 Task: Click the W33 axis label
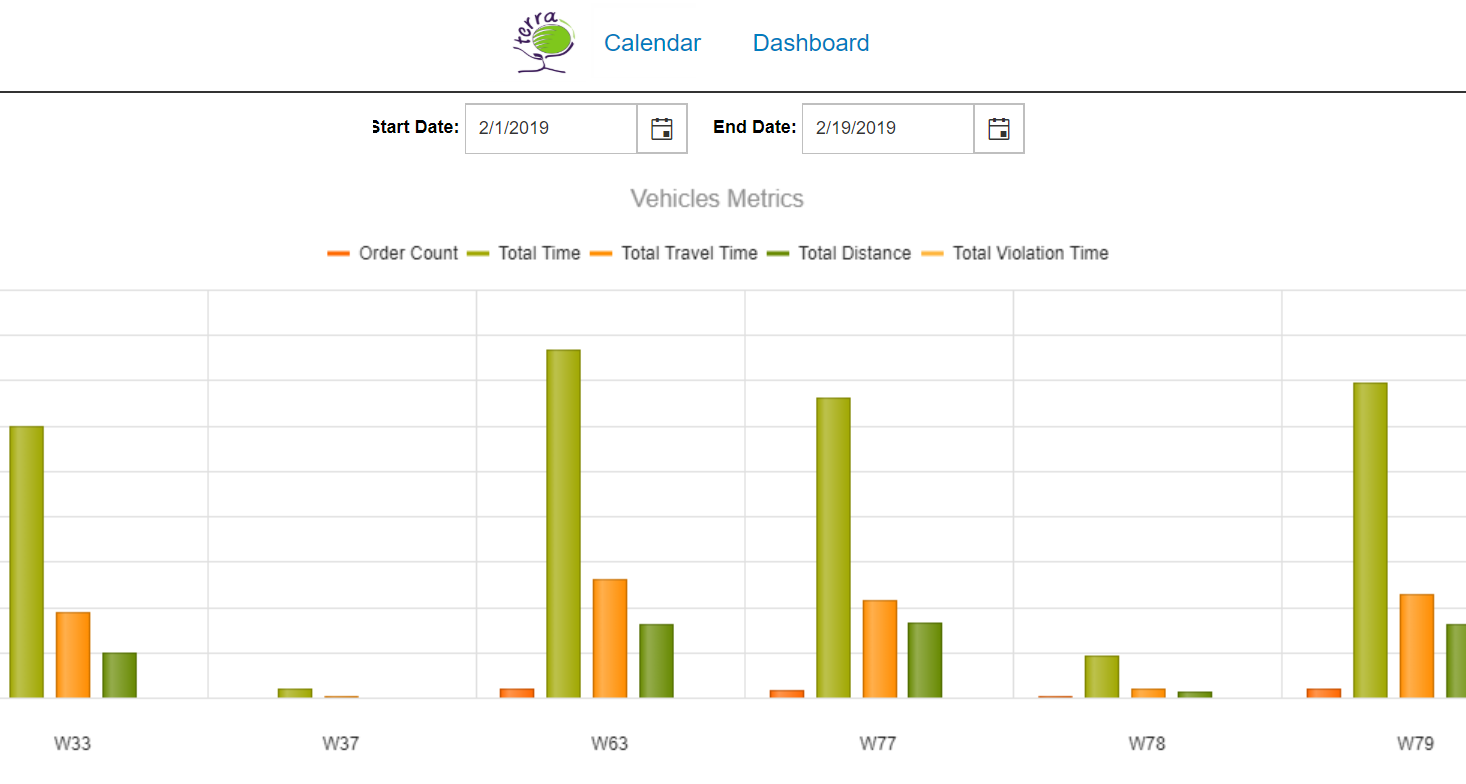point(72,744)
